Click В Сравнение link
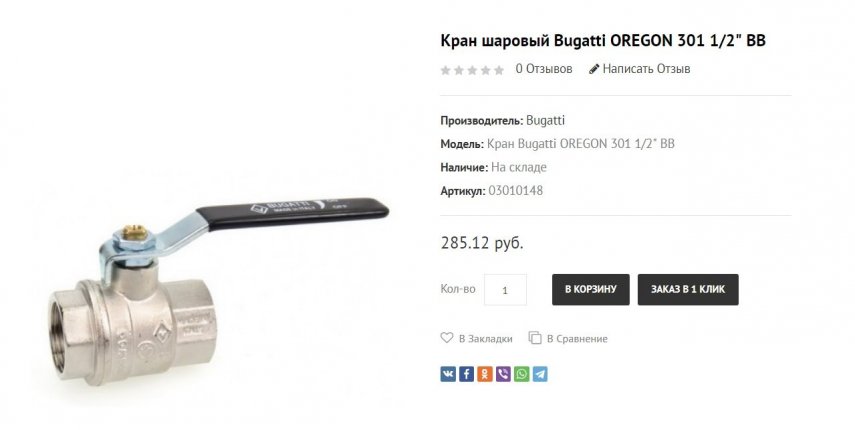 pos(577,338)
